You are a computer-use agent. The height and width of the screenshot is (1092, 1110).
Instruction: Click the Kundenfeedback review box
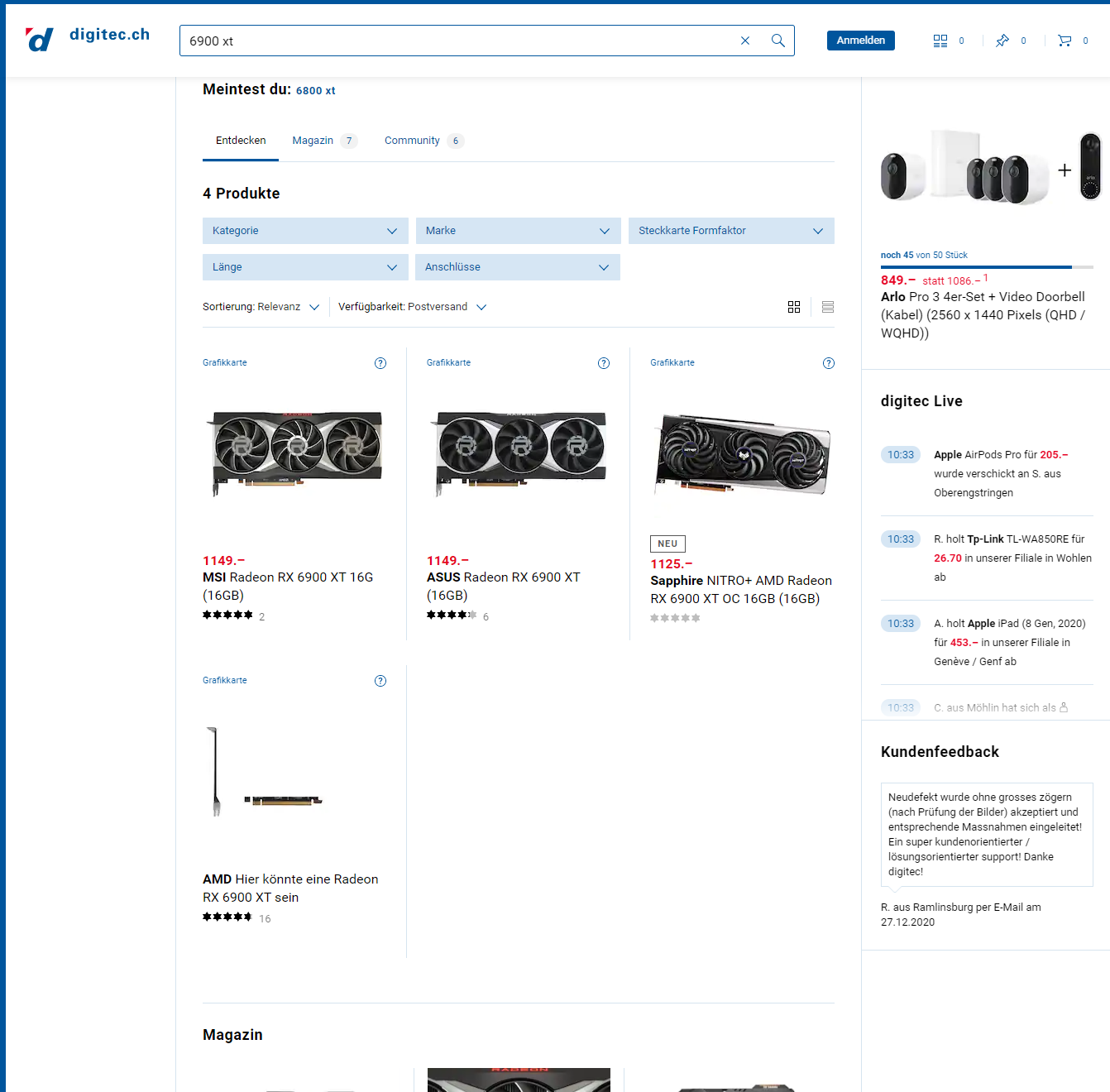987,835
